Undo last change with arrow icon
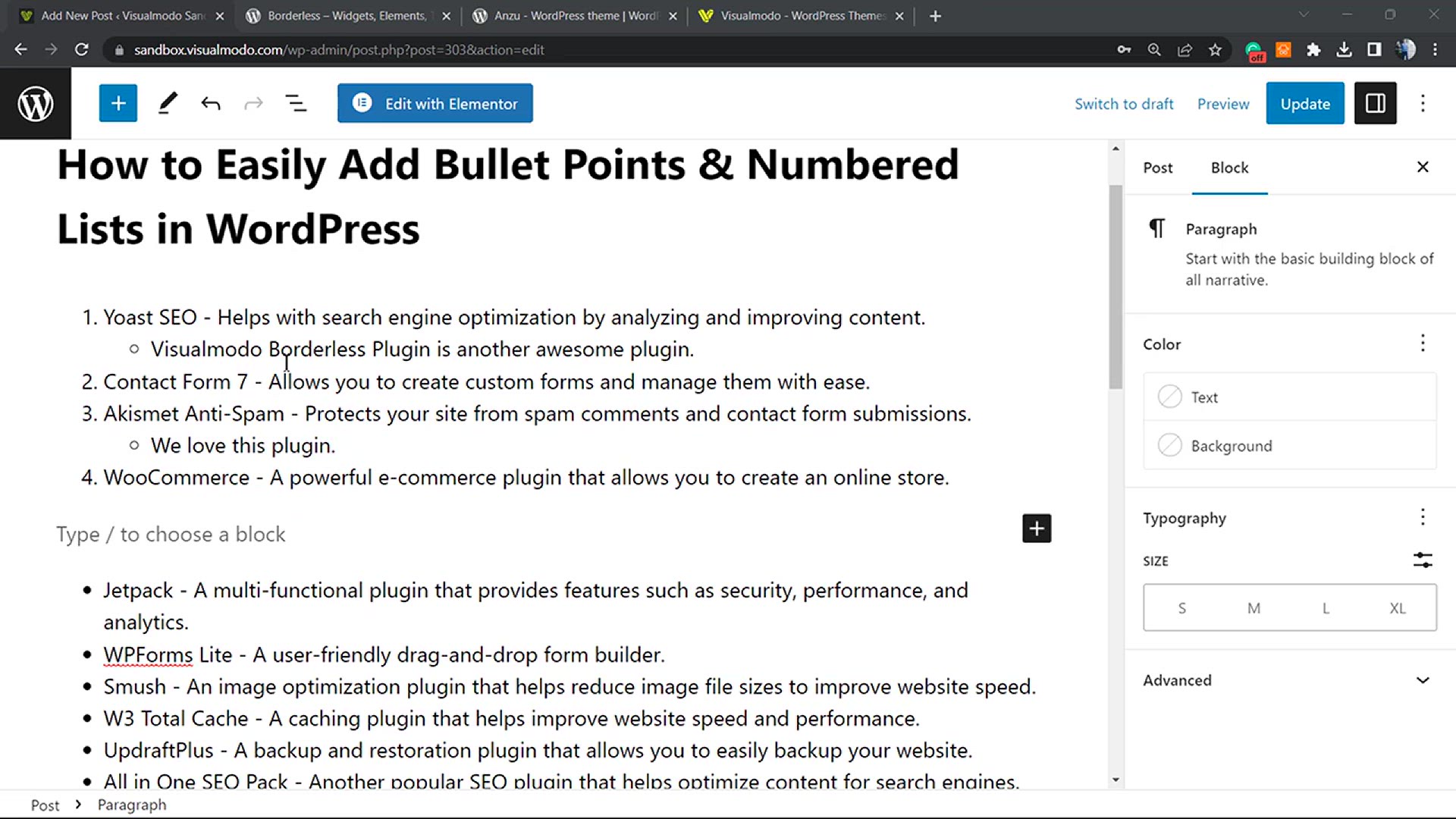 (x=211, y=103)
